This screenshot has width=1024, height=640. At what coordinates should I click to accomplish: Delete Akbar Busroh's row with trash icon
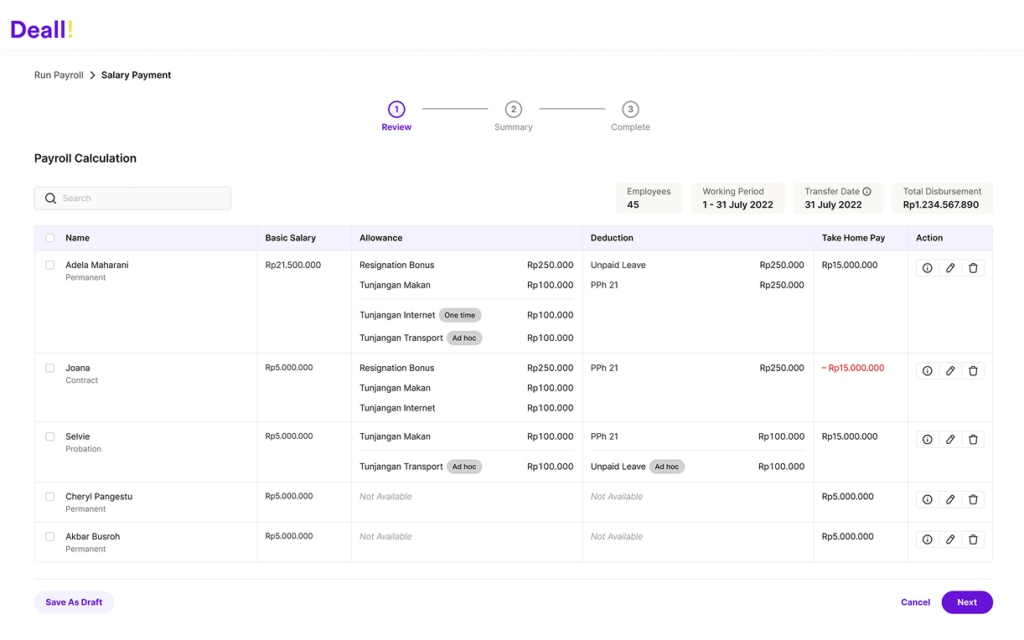click(x=973, y=538)
